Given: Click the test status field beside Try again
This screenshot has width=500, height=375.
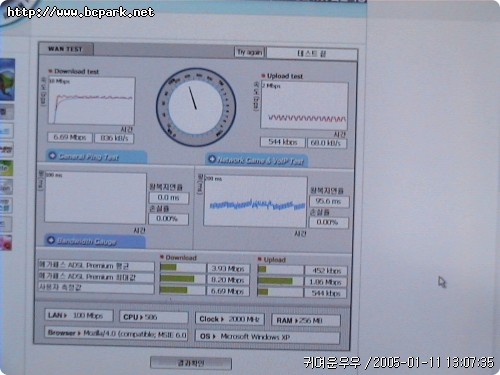Looking at the screenshot, I should (312, 54).
